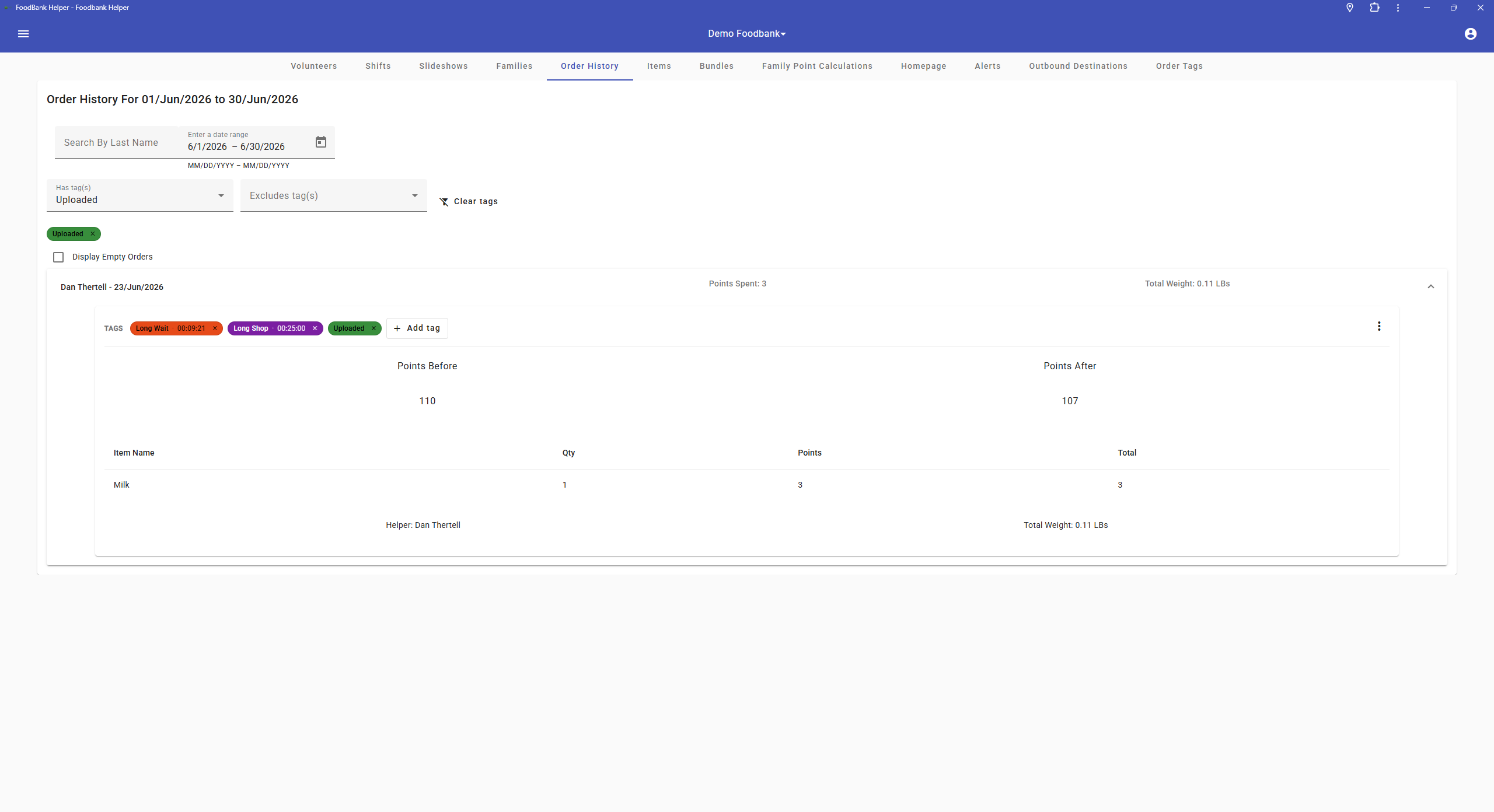The height and width of the screenshot is (812, 1494).
Task: Click the Milk quantity value 1
Action: tap(564, 485)
